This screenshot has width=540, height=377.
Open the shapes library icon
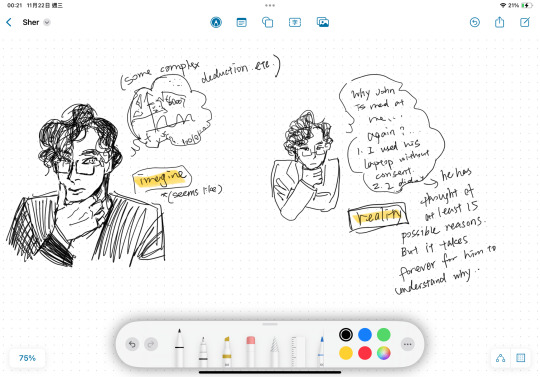point(268,22)
